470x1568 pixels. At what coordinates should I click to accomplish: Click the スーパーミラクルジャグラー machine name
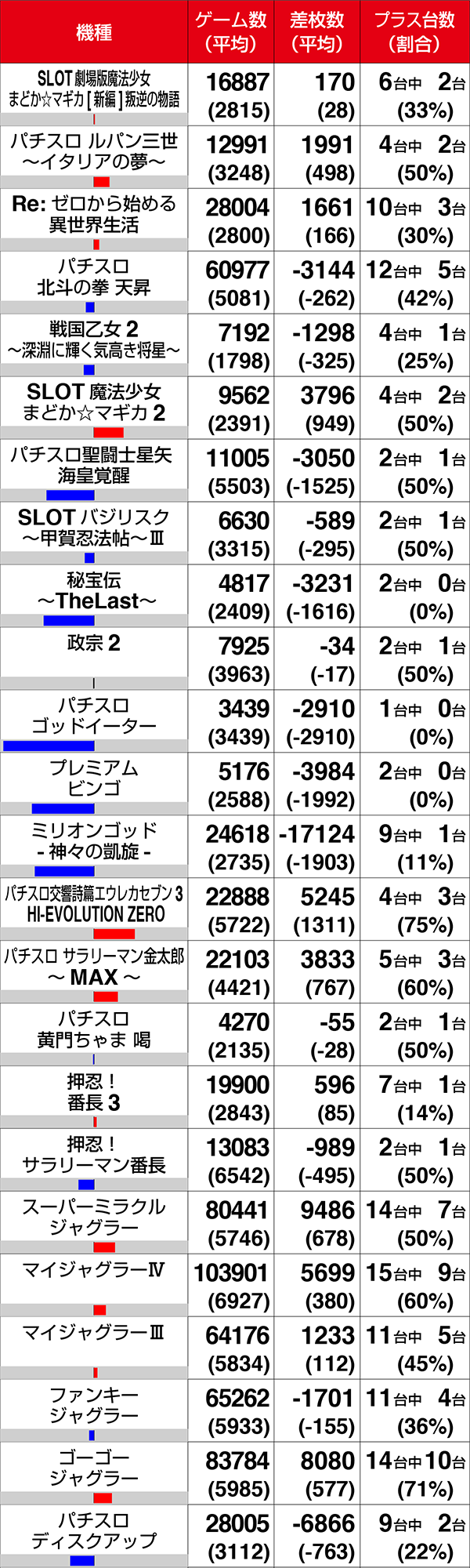pos(94,1217)
